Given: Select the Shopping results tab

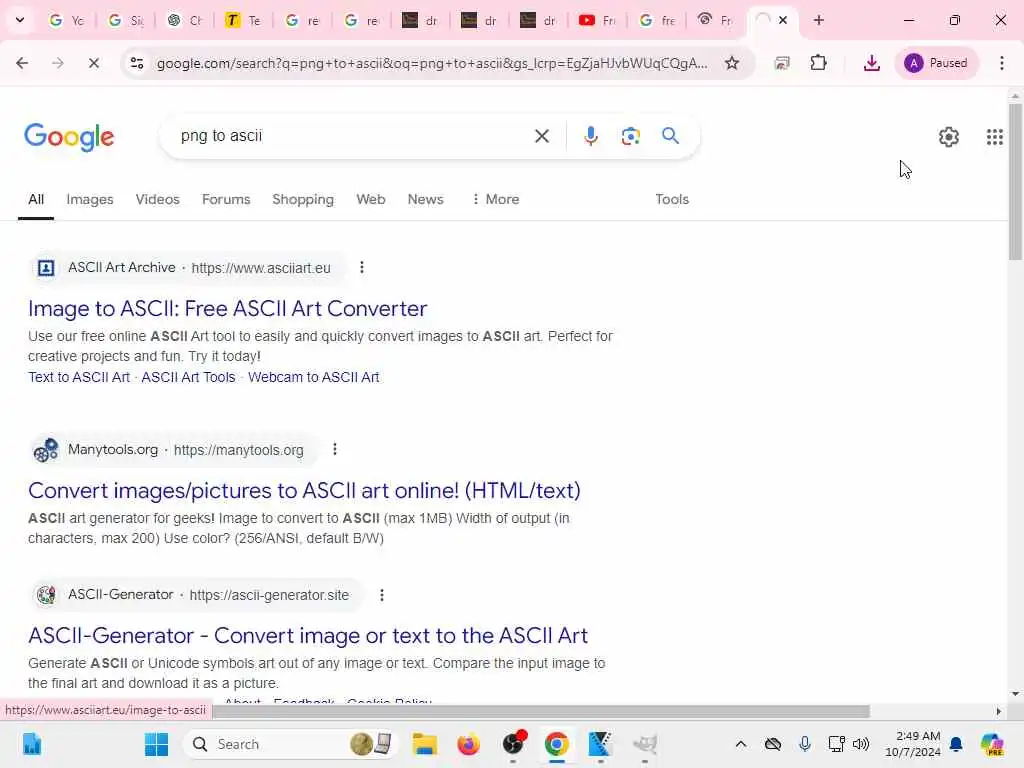Looking at the screenshot, I should click(303, 199).
